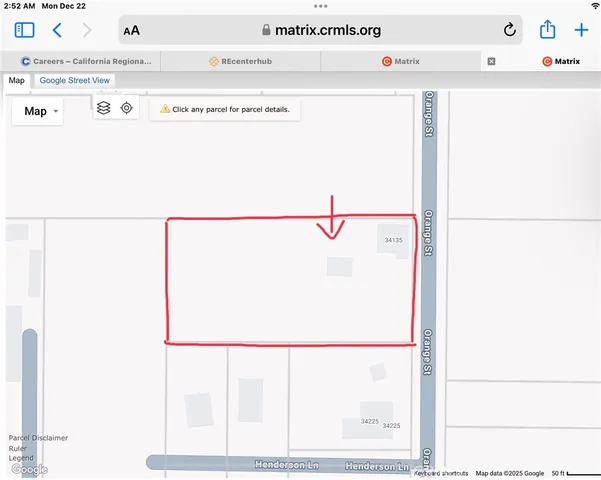
Task: Switch to REcenterhub browser tab
Action: tap(240, 61)
